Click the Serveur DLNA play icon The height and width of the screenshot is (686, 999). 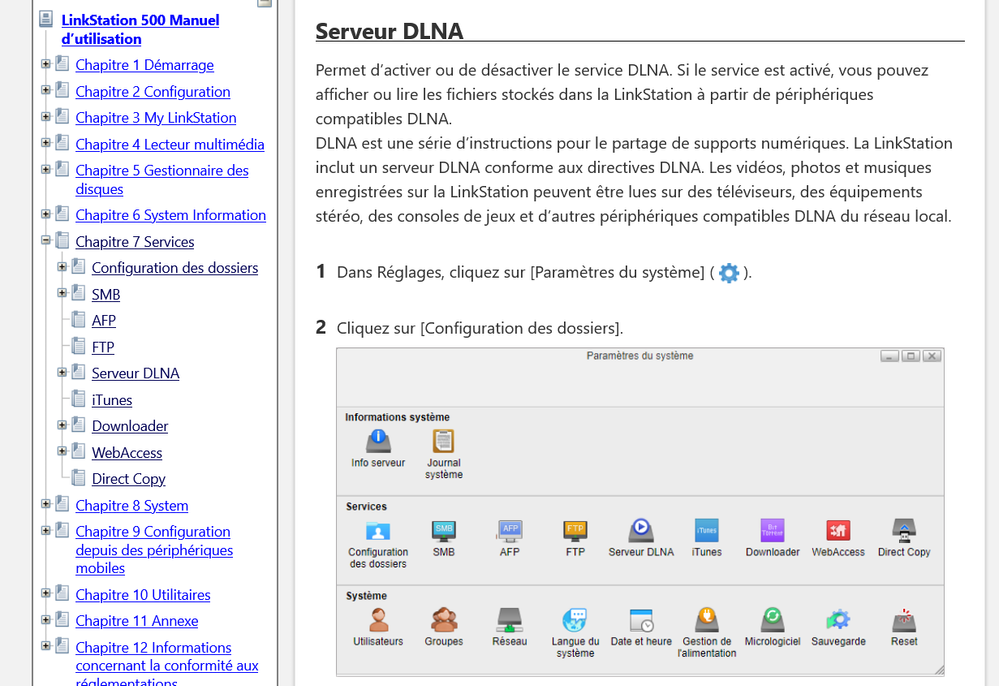(641, 530)
